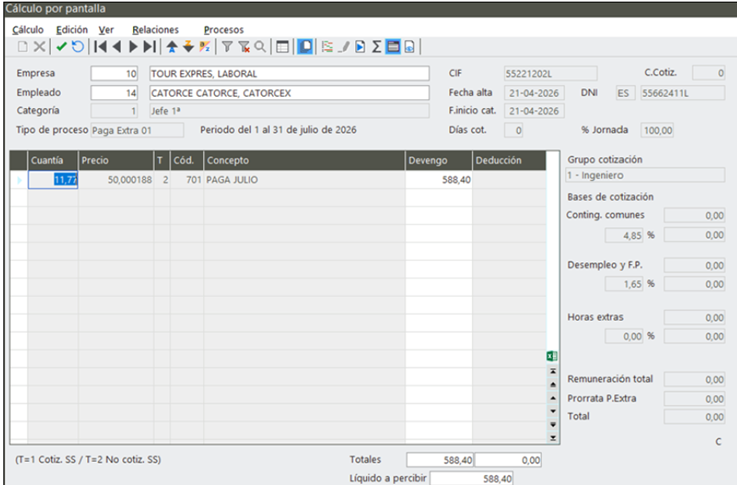737x485 pixels.
Task: Click the Fecha alta date field
Action: coord(534,93)
